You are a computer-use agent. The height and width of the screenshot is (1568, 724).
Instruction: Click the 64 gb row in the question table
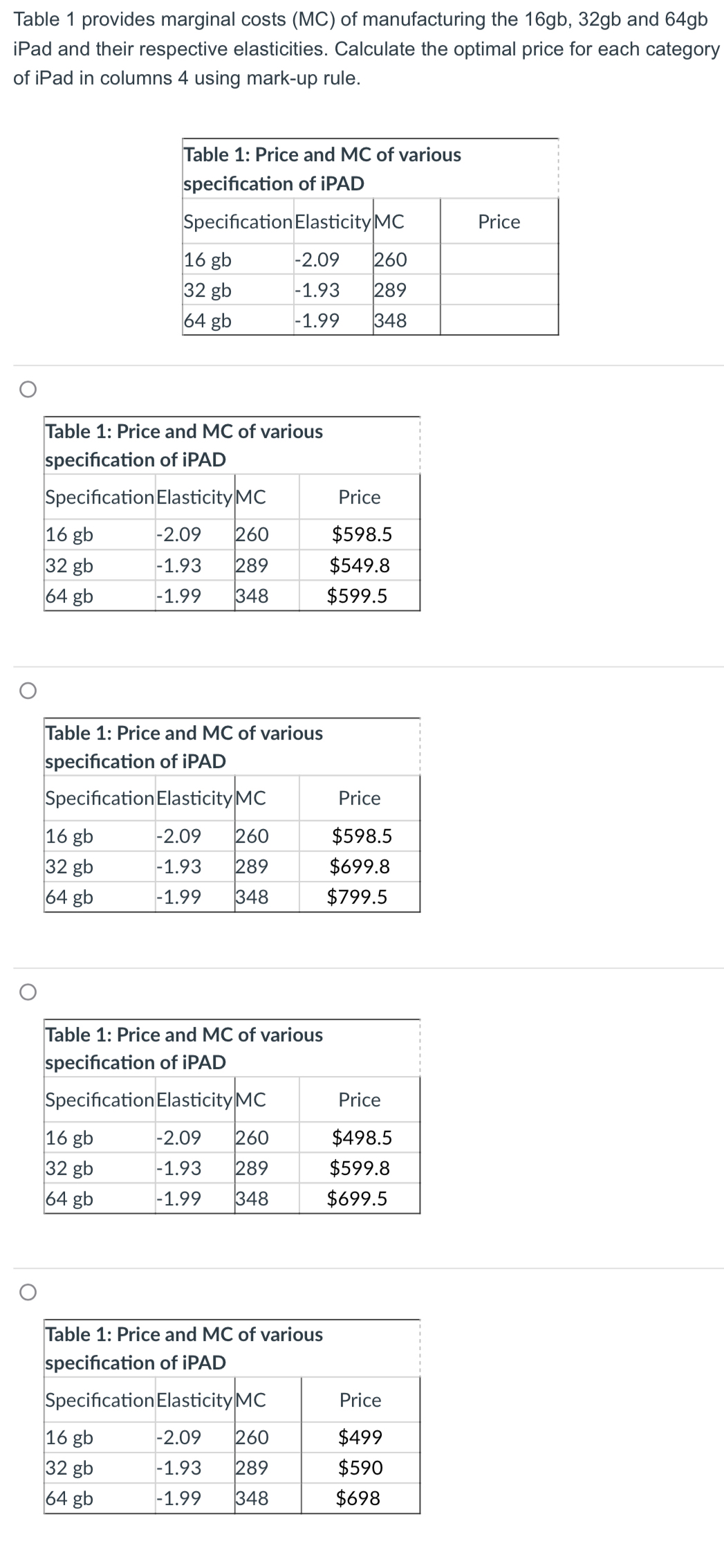[x=206, y=321]
